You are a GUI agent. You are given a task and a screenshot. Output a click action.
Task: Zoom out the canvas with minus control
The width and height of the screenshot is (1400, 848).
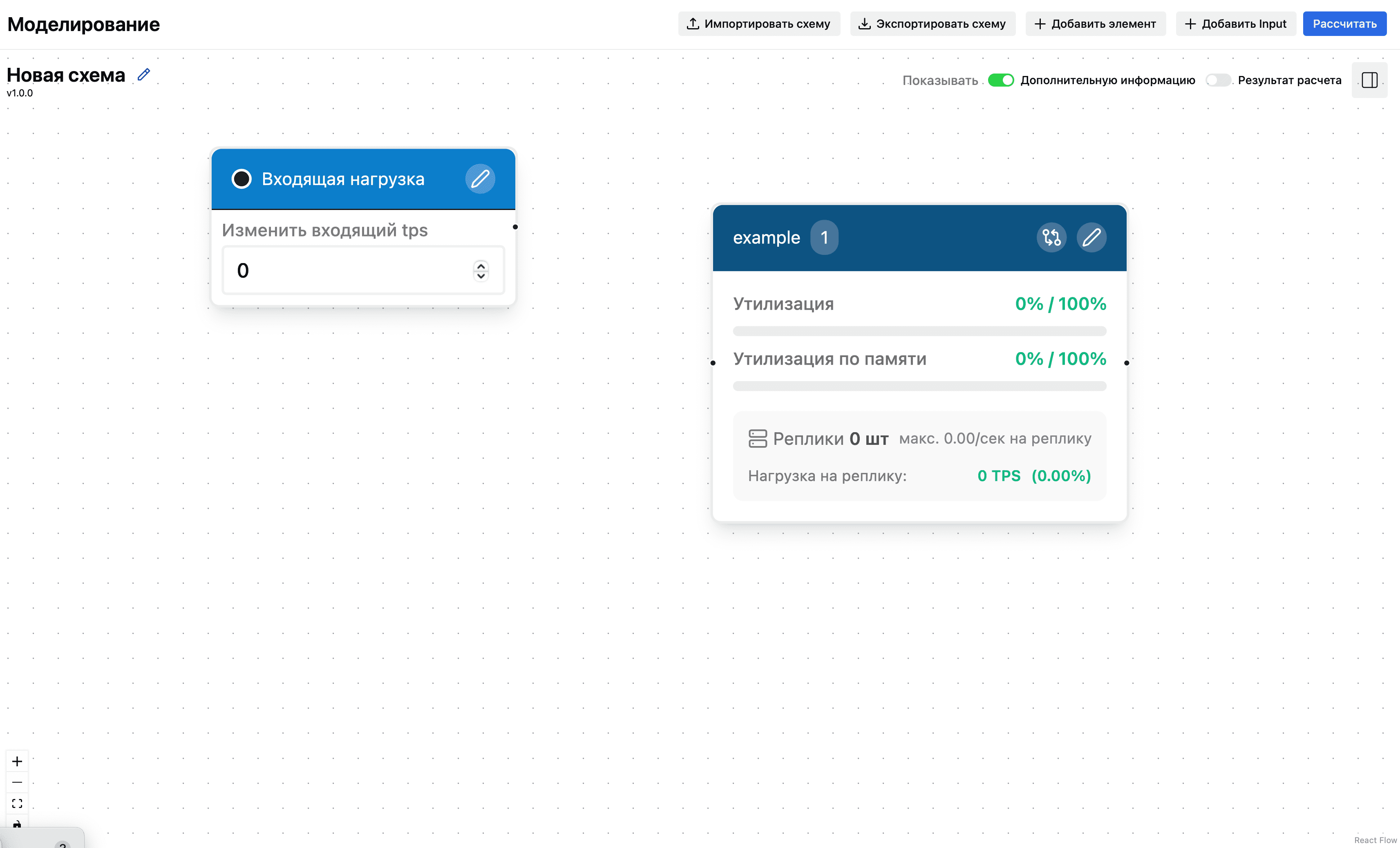point(17,782)
